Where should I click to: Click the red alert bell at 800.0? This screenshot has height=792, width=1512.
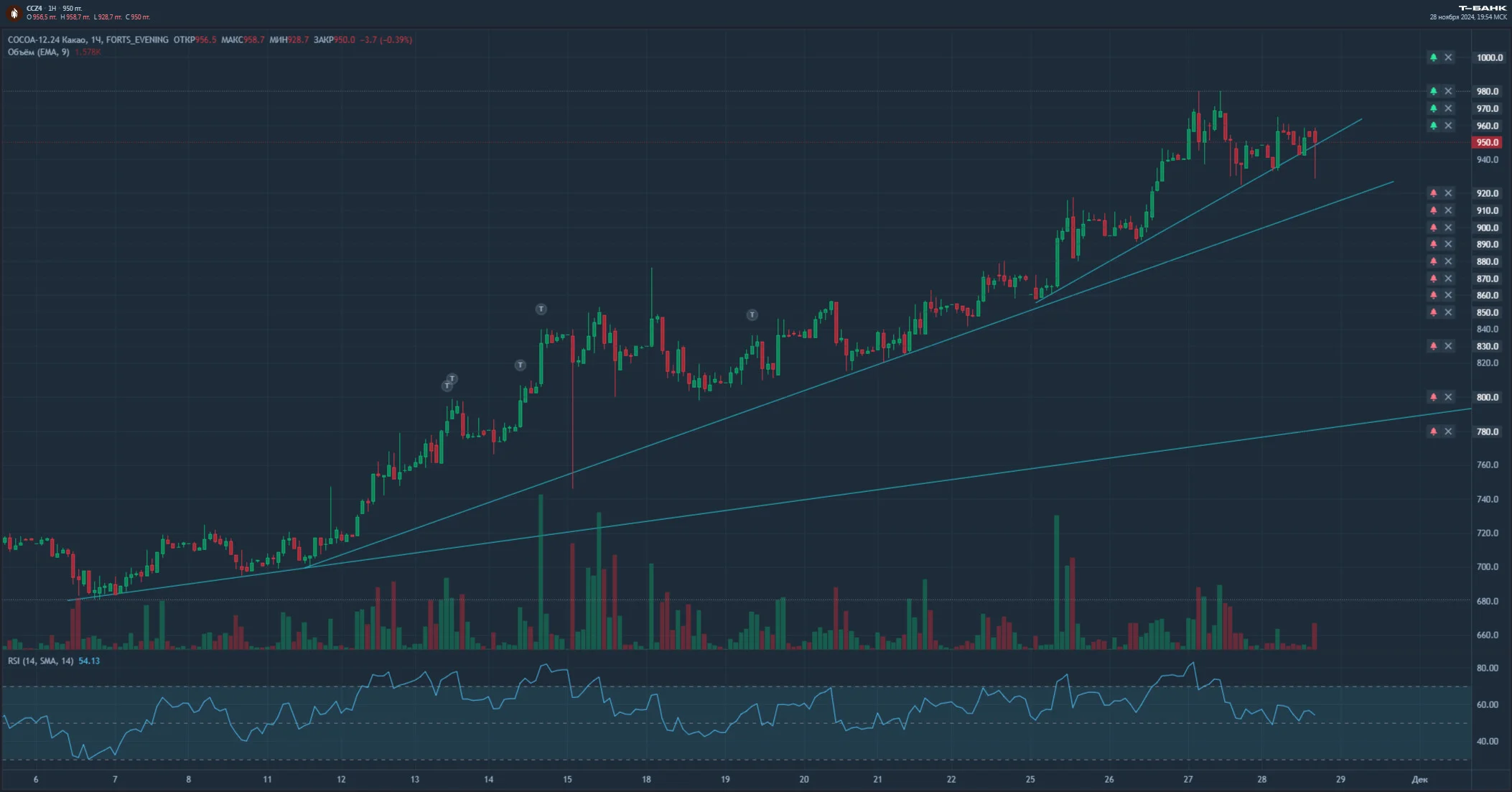(x=1433, y=397)
